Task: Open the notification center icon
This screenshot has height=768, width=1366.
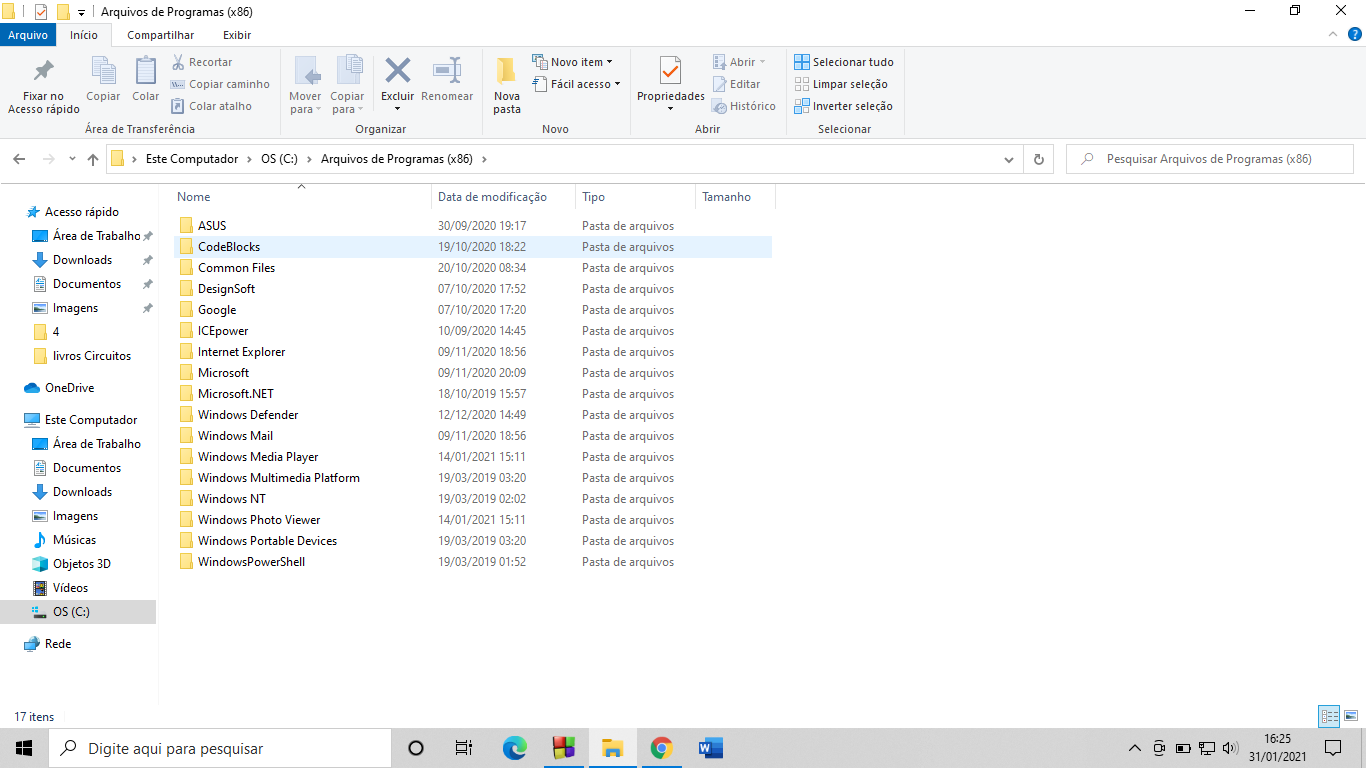Action: [x=1333, y=748]
